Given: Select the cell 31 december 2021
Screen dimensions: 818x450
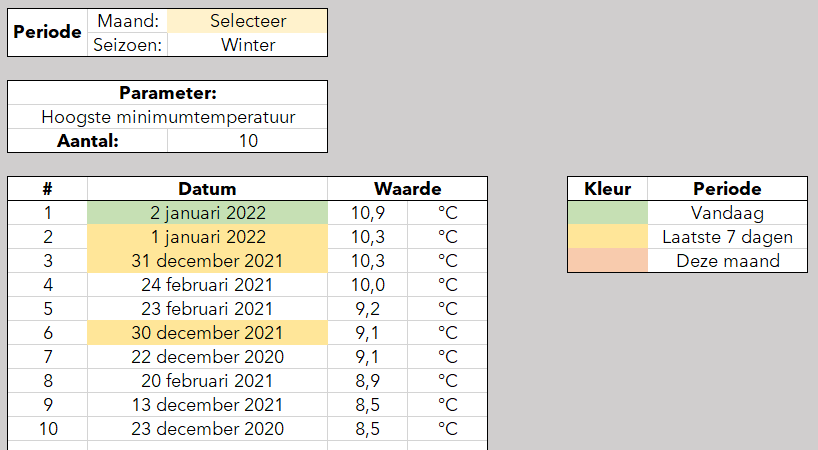Looking at the screenshot, I should 207,261.
